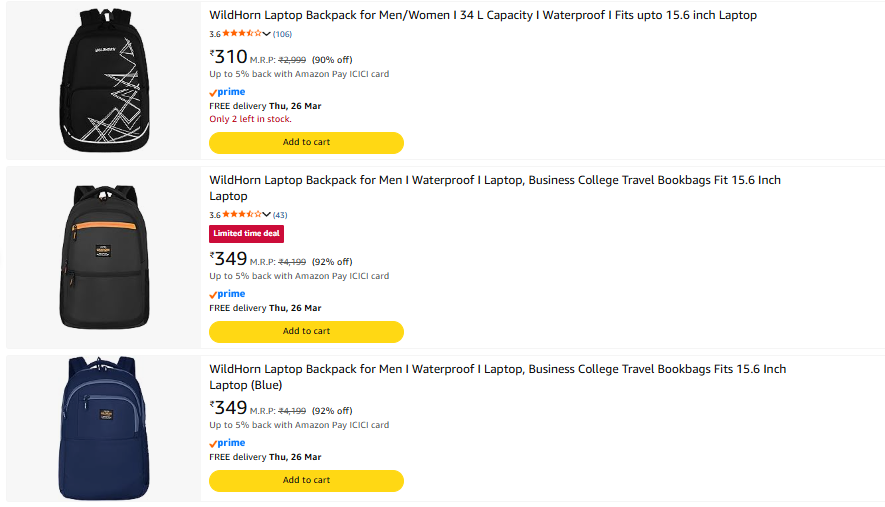The height and width of the screenshot is (507, 885).
Task: Open the blue backpack product image
Action: pyautogui.click(x=103, y=427)
